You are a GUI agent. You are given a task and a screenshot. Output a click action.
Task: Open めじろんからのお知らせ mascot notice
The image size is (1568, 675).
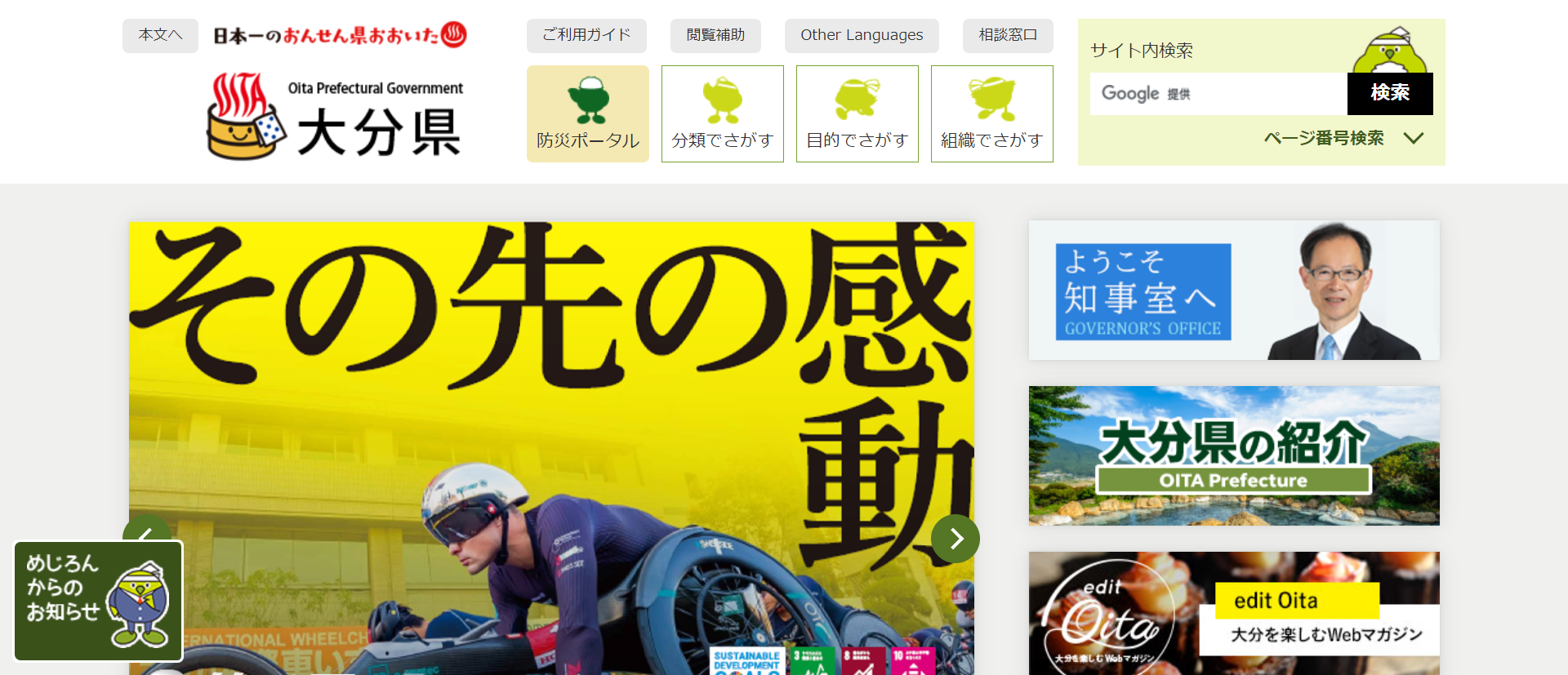tap(99, 601)
